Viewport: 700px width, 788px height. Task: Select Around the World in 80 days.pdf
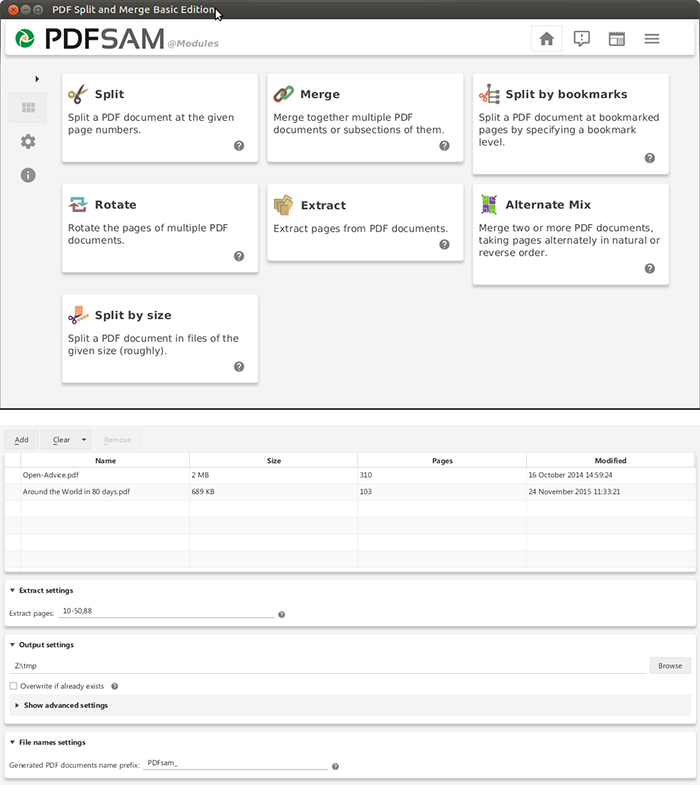click(350, 492)
